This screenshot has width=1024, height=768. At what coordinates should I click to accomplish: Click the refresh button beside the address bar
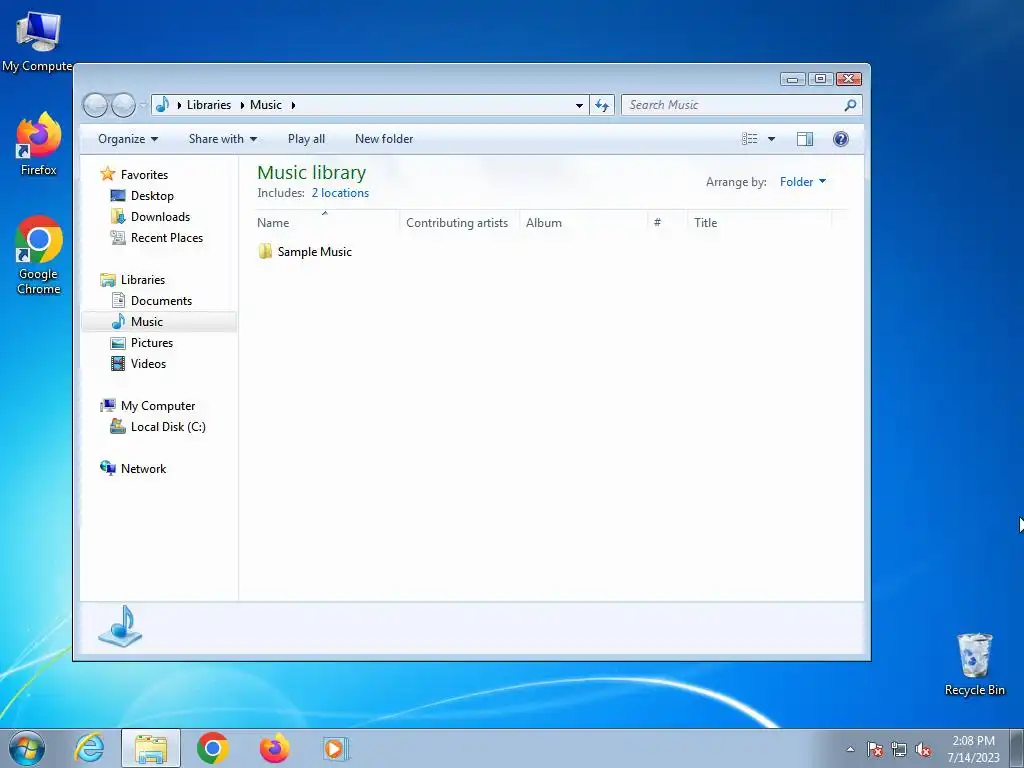click(601, 105)
